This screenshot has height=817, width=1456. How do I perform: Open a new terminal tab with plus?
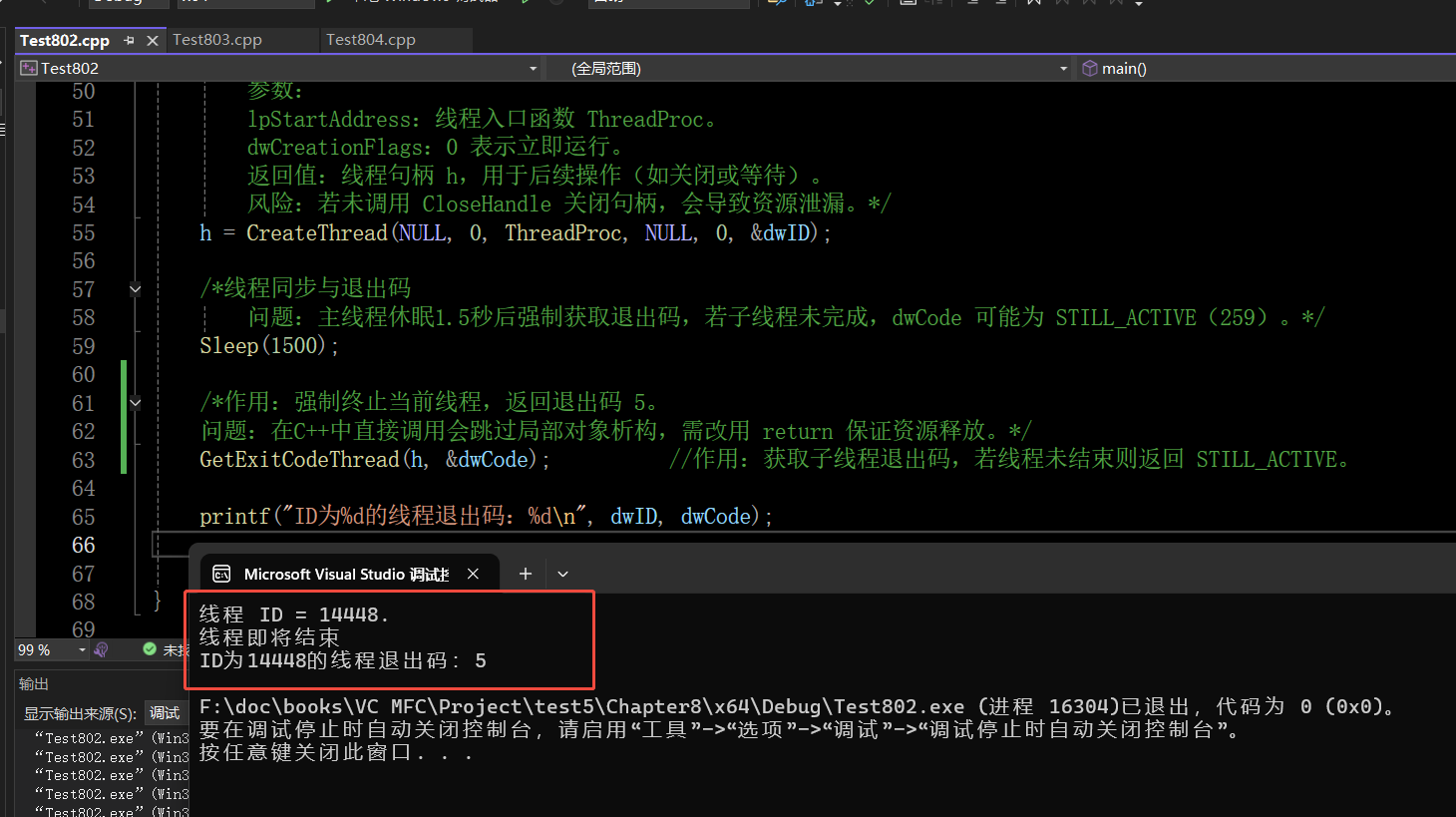pos(526,574)
